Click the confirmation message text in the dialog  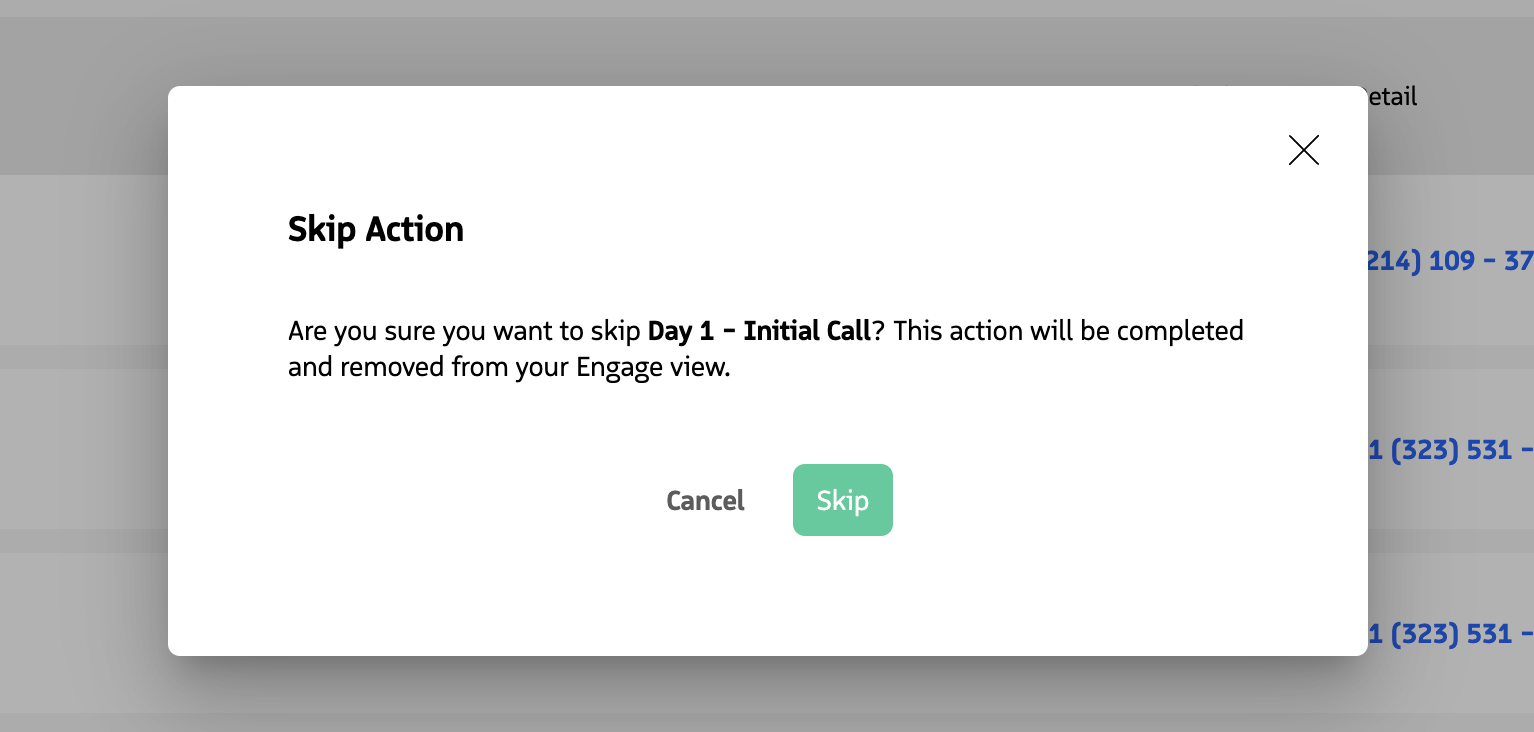click(765, 348)
